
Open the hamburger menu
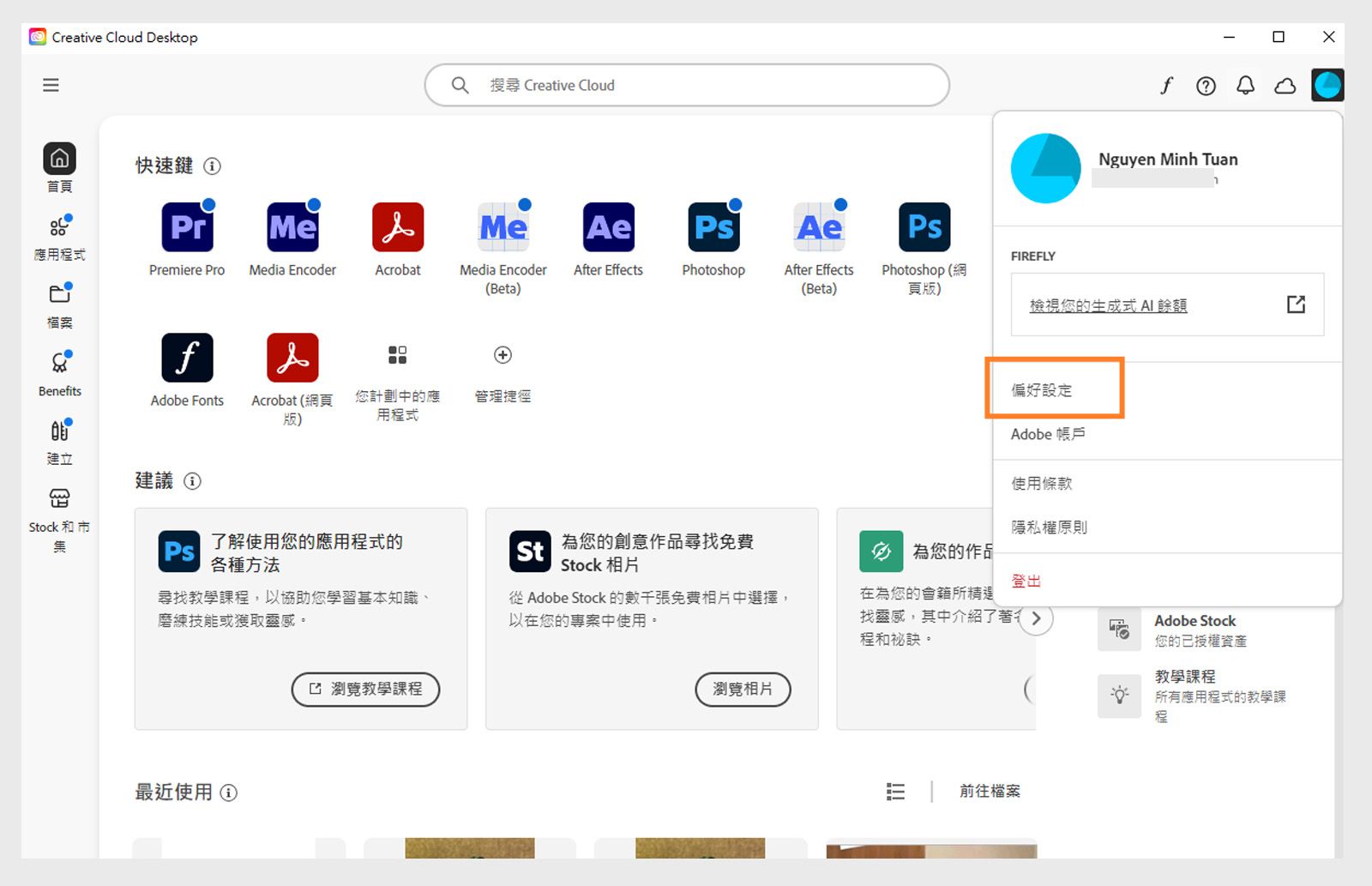tap(51, 85)
